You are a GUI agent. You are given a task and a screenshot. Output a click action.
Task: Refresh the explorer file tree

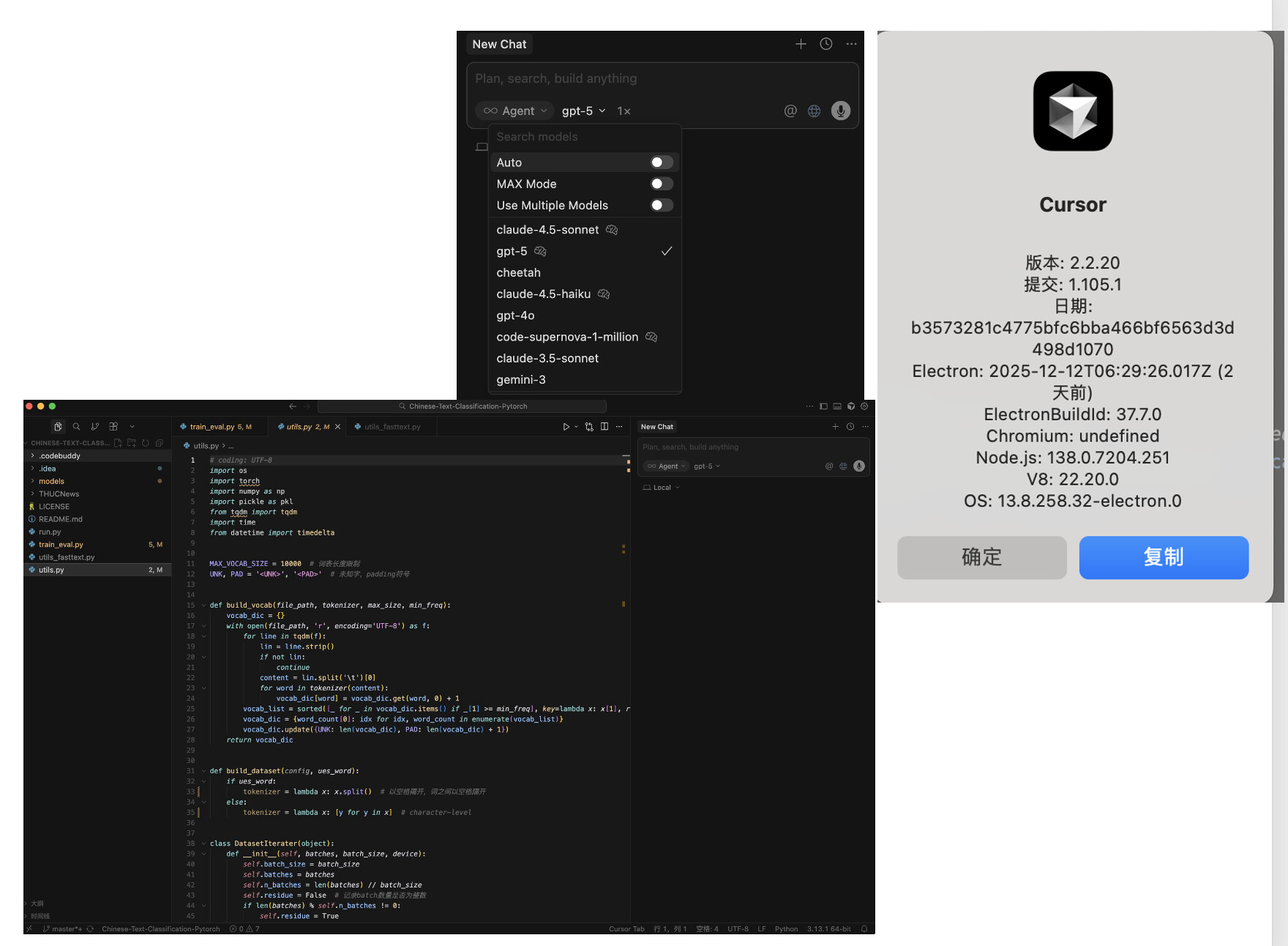tap(146, 443)
